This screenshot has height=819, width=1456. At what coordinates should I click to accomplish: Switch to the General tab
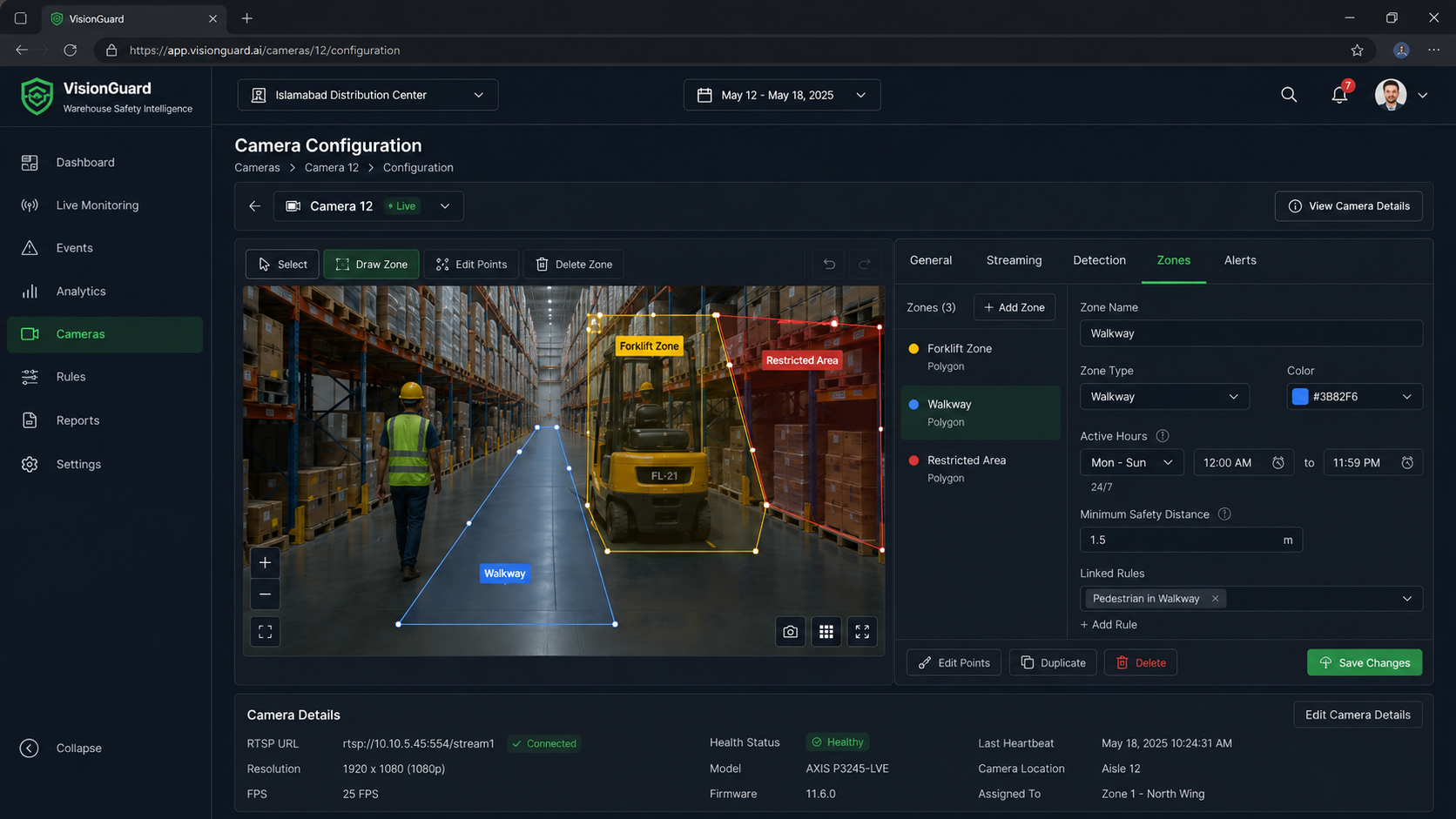(931, 260)
